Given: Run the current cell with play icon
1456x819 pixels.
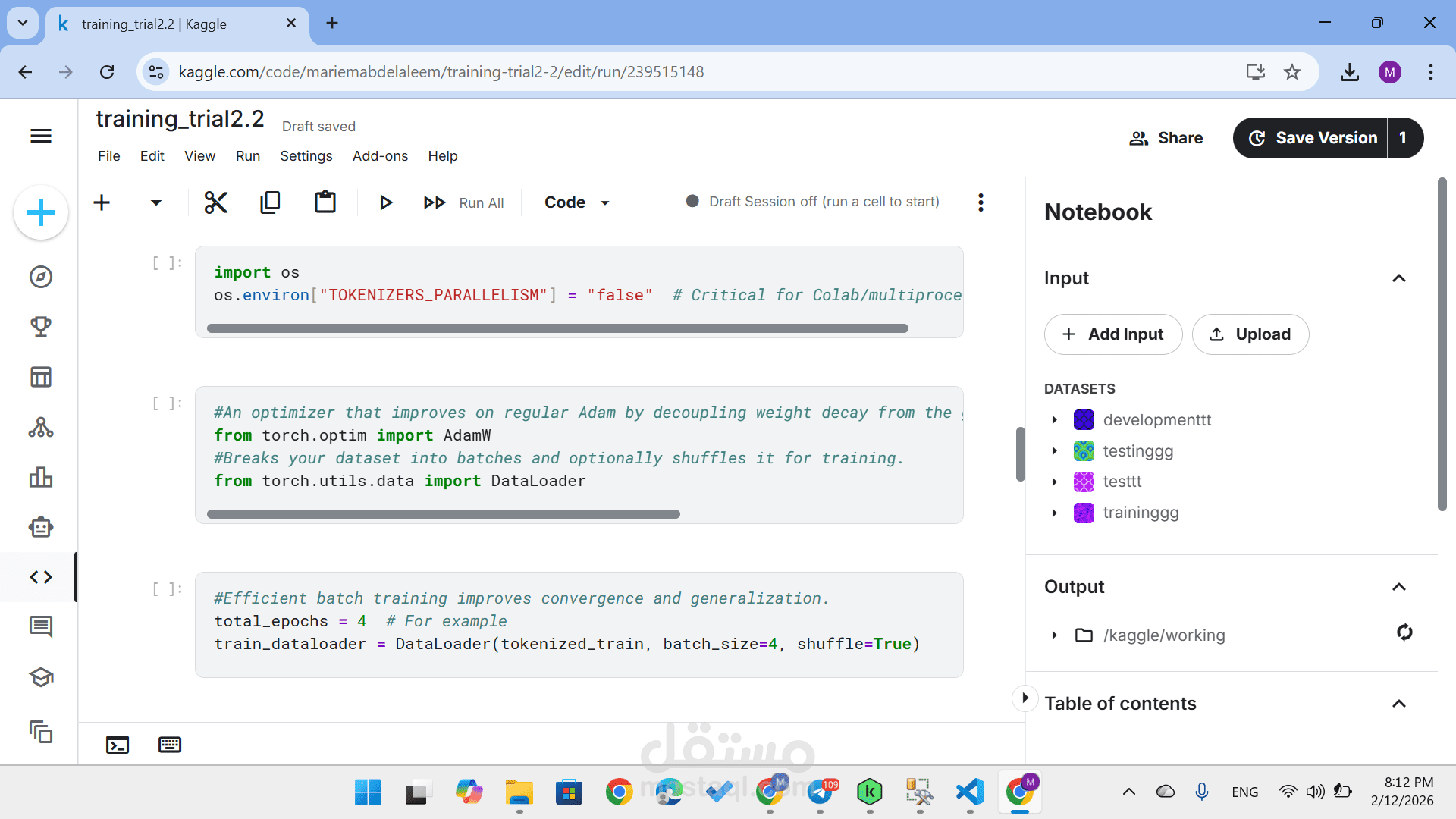Looking at the screenshot, I should (385, 202).
